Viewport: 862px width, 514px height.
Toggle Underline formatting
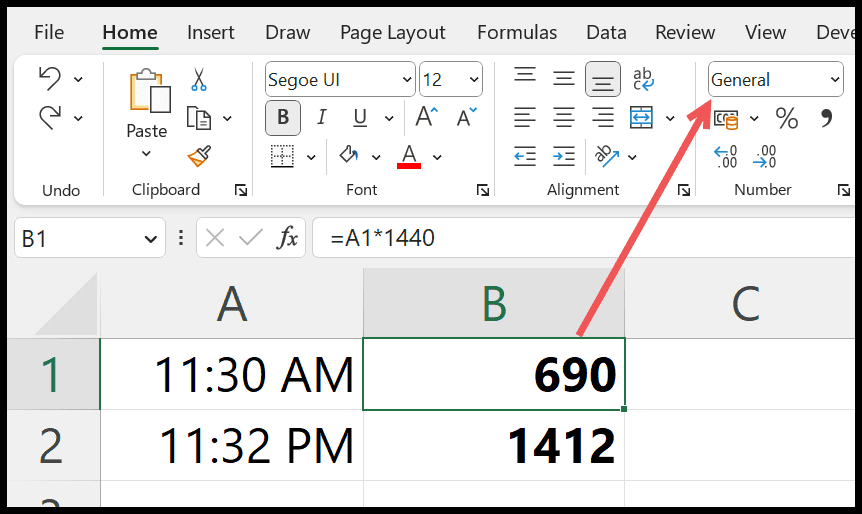click(360, 118)
